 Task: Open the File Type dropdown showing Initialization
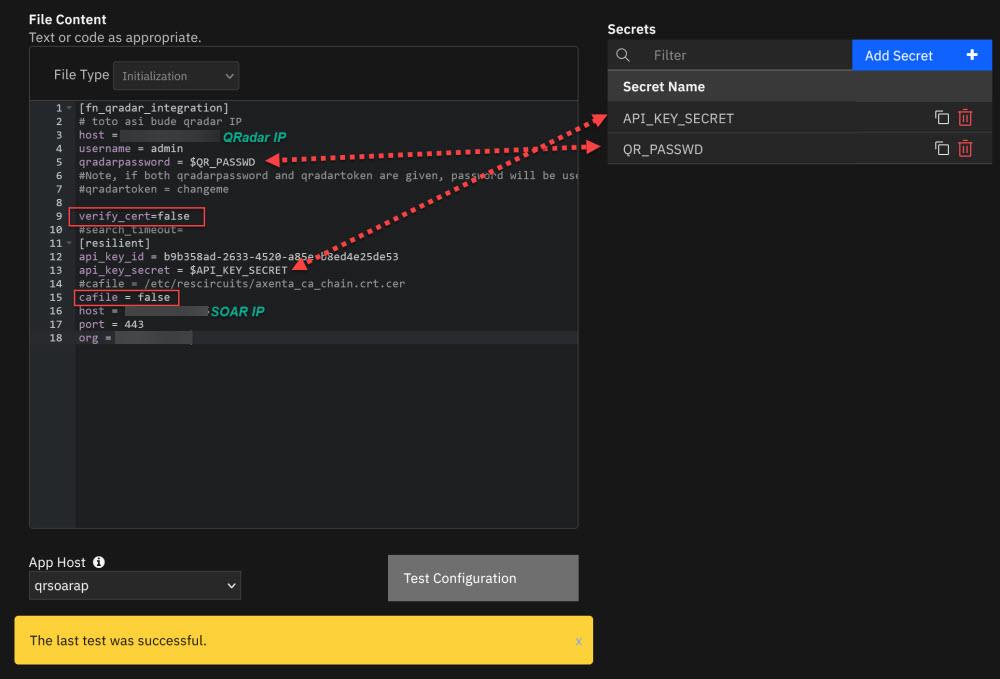click(x=175, y=75)
